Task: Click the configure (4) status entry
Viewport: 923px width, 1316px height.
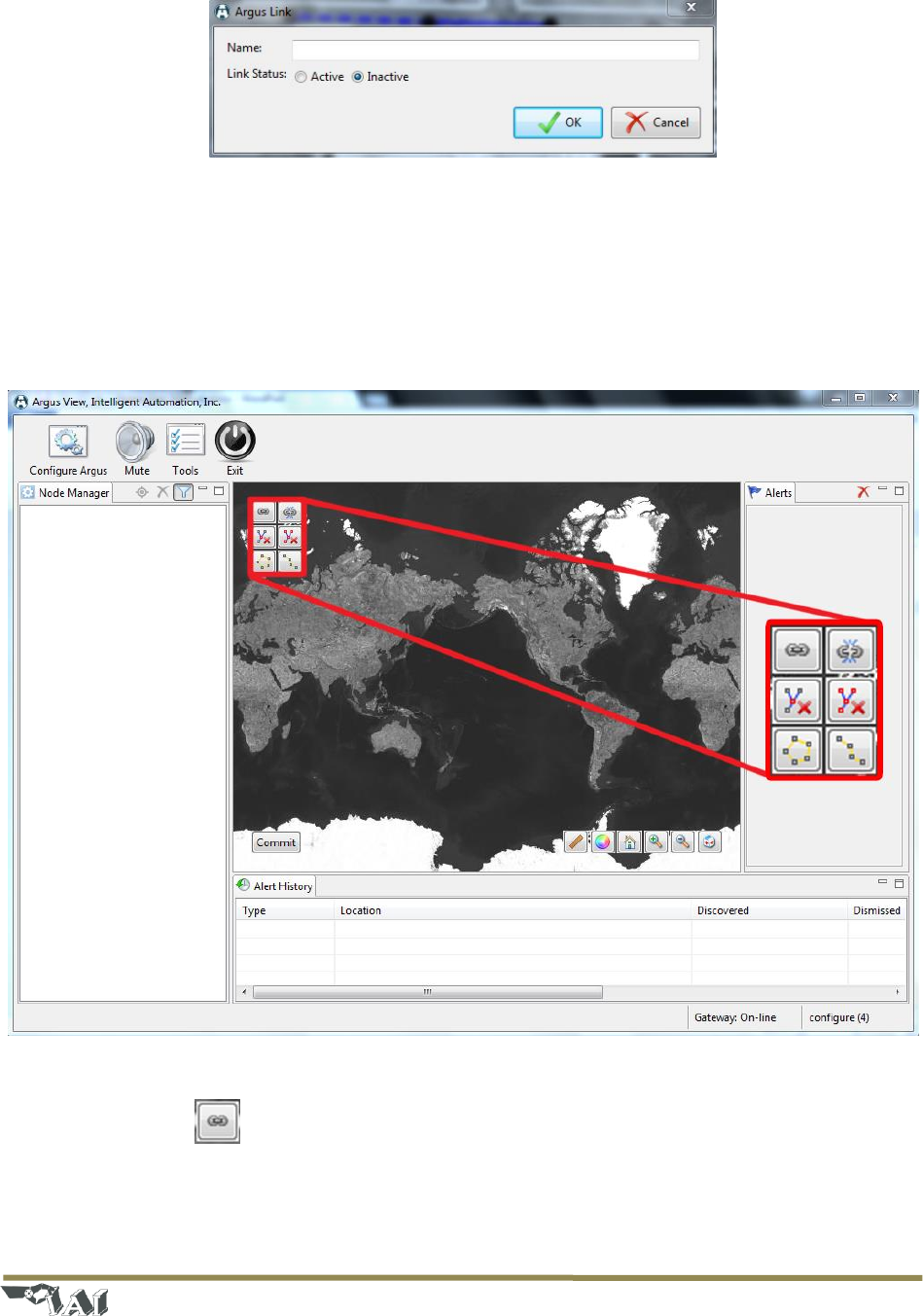Action: pyautogui.click(x=839, y=1017)
